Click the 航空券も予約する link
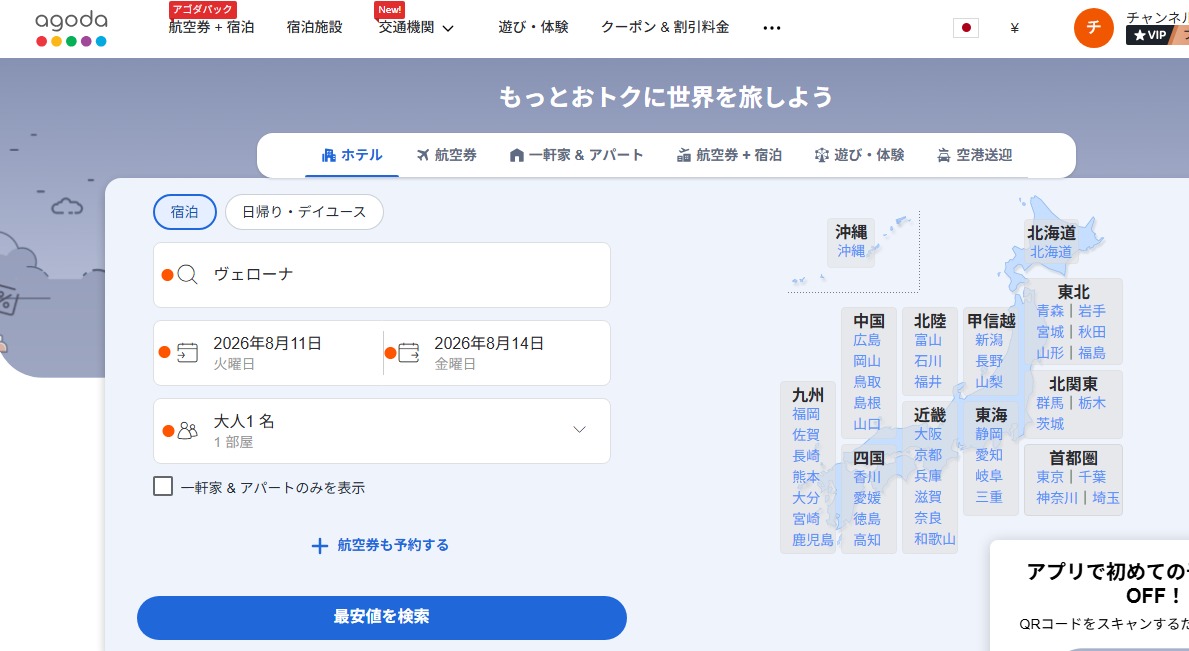1189x651 pixels. coord(393,546)
